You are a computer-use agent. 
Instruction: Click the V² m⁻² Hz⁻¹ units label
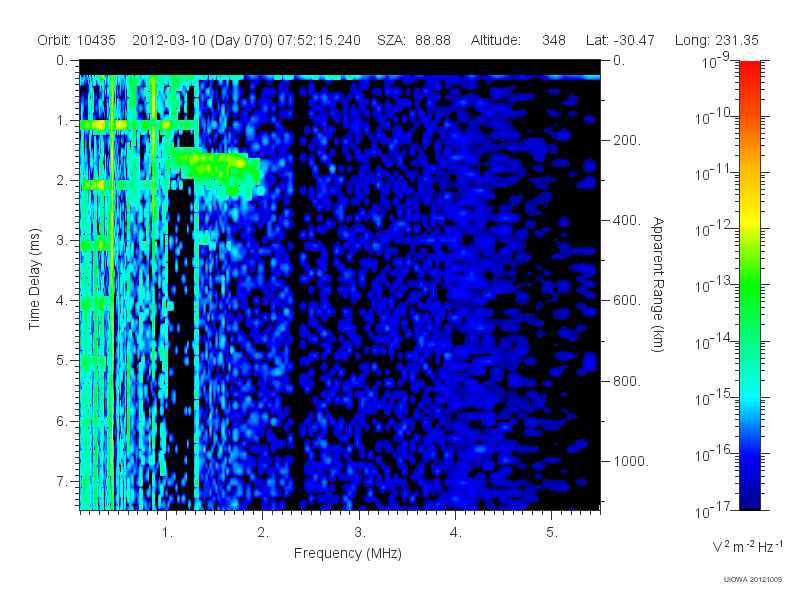click(x=747, y=546)
